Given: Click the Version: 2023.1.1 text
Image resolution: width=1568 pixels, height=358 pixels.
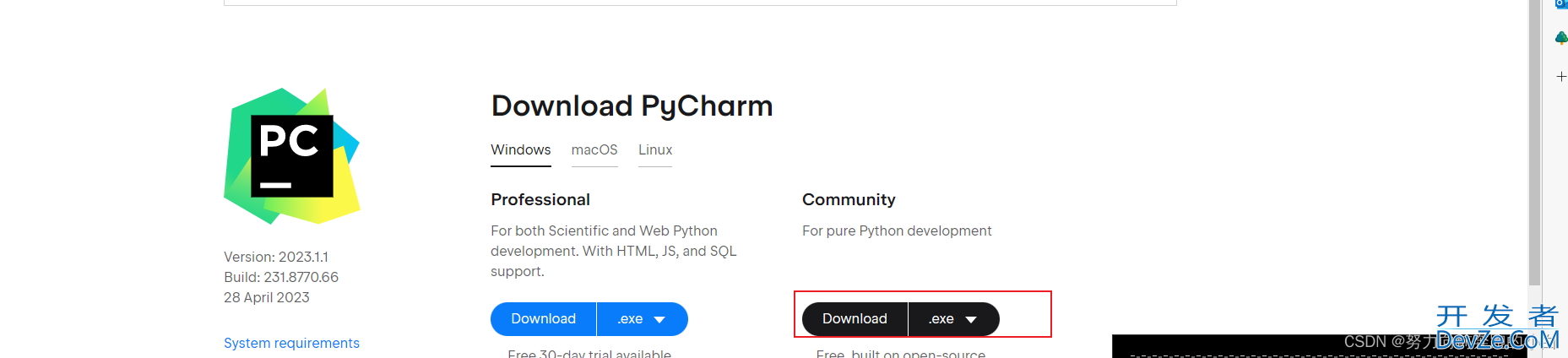Looking at the screenshot, I should pos(276,257).
